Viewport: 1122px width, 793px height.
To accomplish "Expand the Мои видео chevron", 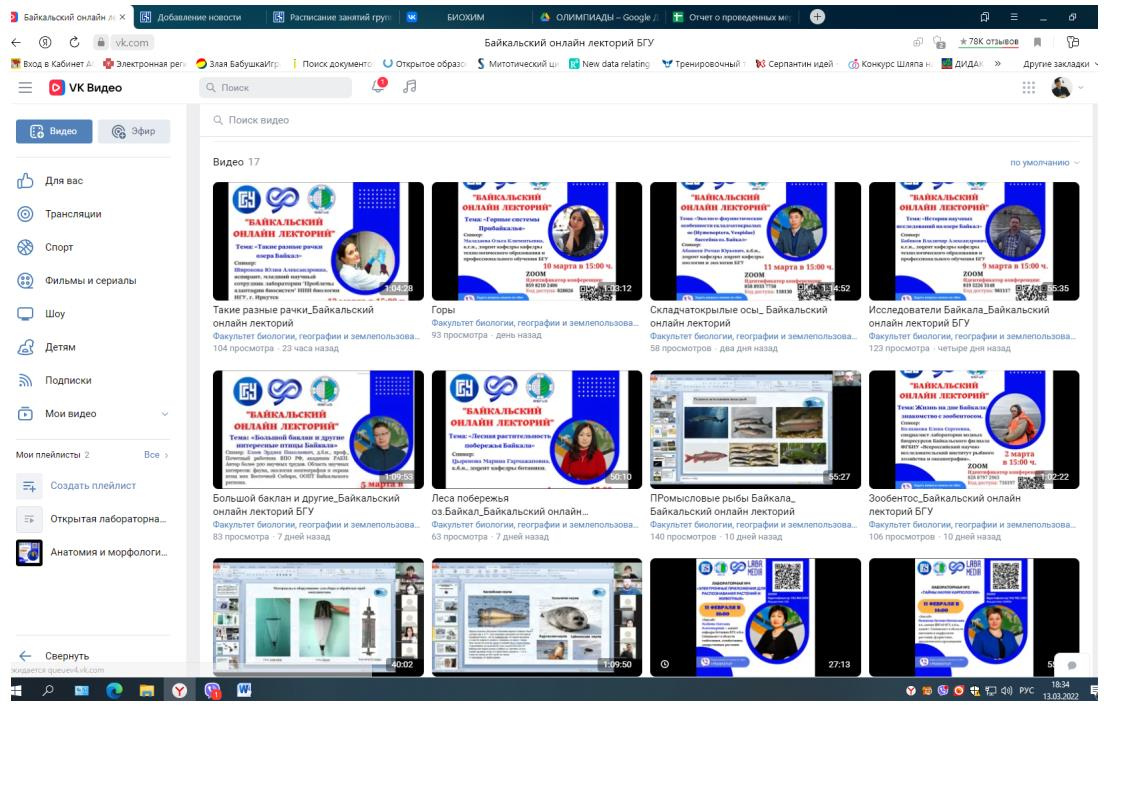I will (165, 414).
